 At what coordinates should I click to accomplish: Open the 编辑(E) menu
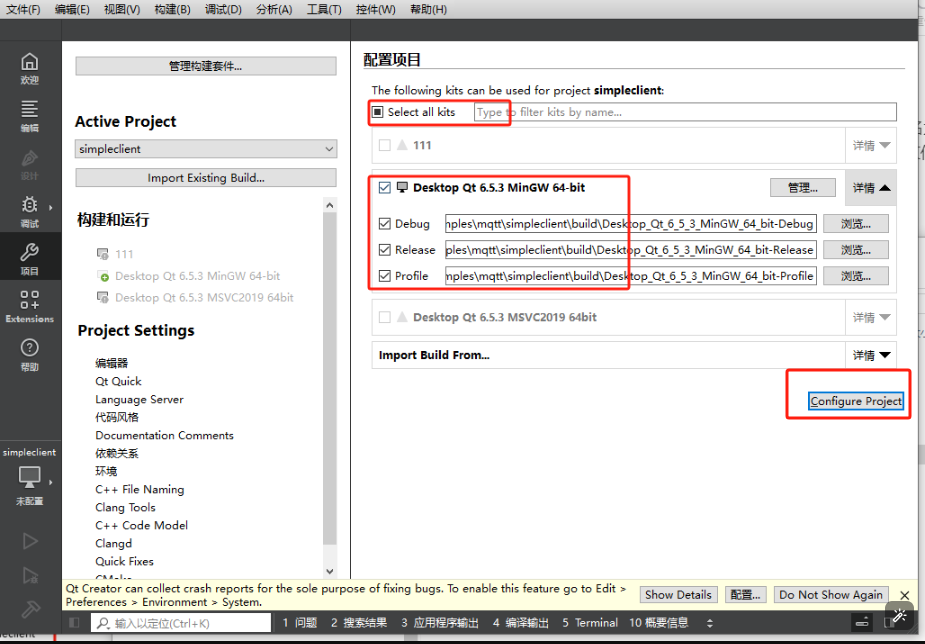click(72, 9)
